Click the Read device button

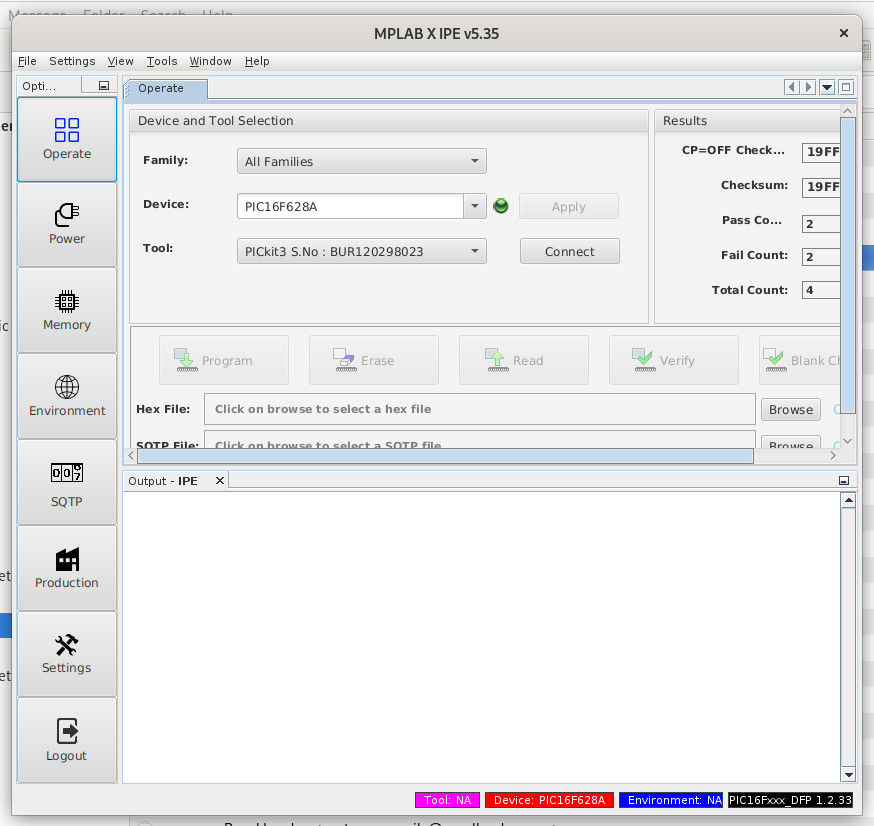[x=524, y=360]
